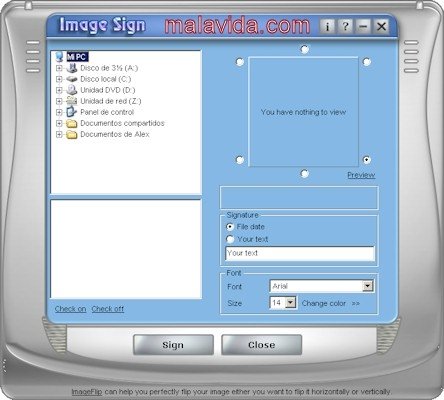The image size is (444, 400).
Task: Expand the Documentos de Alex node
Action: coord(59,134)
